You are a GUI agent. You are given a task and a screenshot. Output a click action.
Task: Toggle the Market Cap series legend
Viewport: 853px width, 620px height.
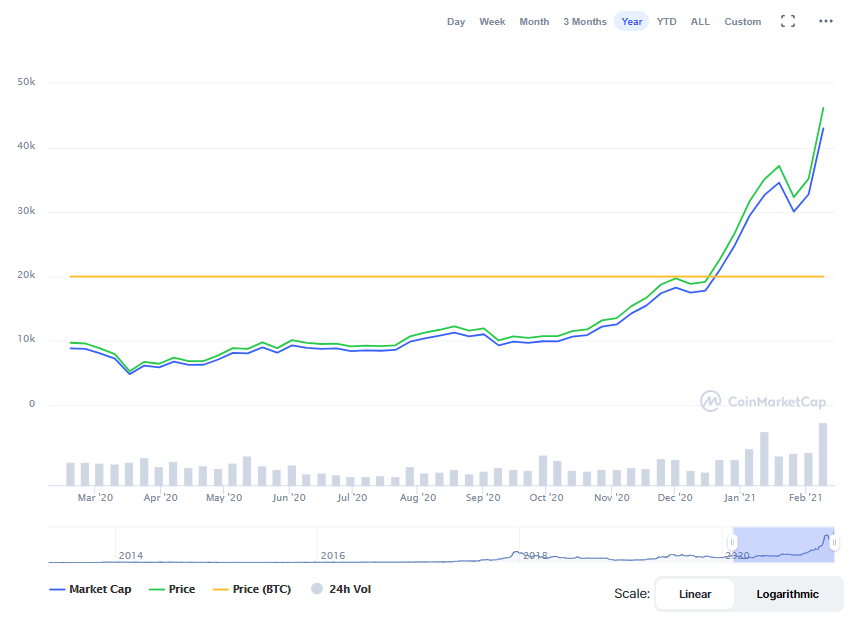tap(90, 589)
